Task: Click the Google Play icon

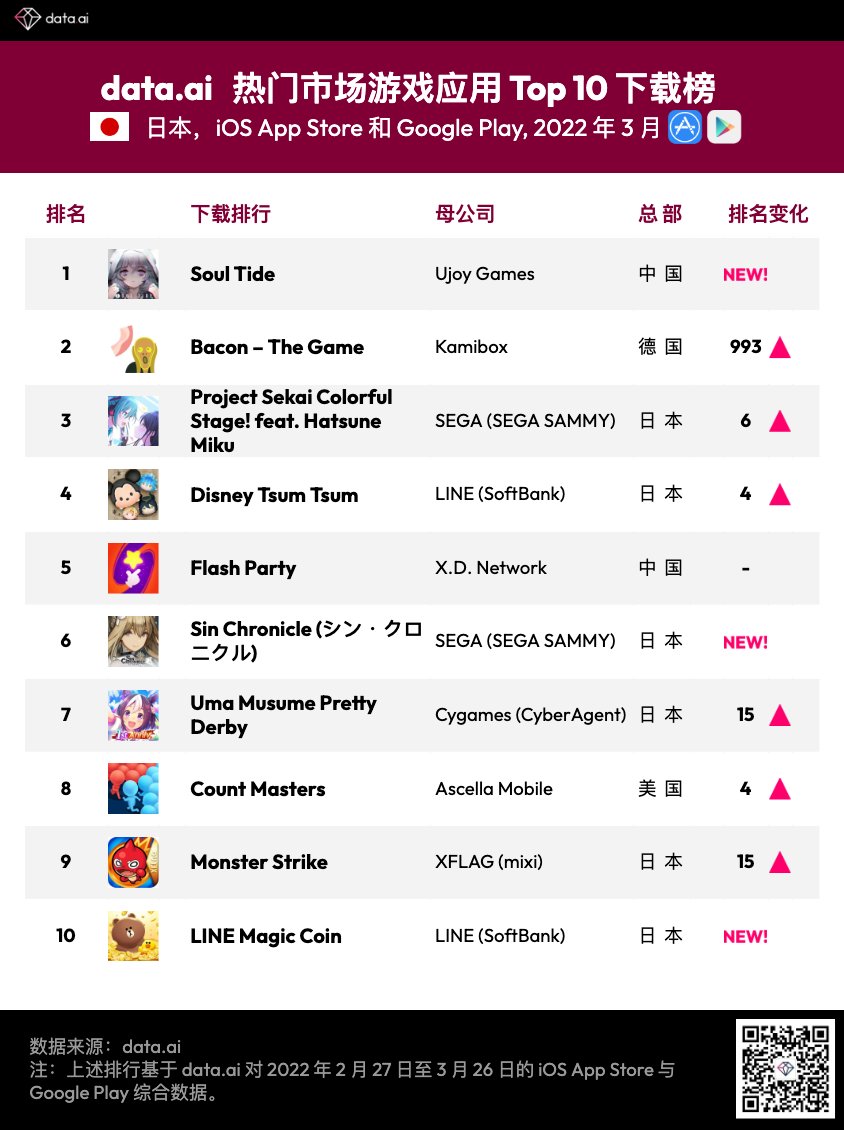Action: click(x=724, y=127)
